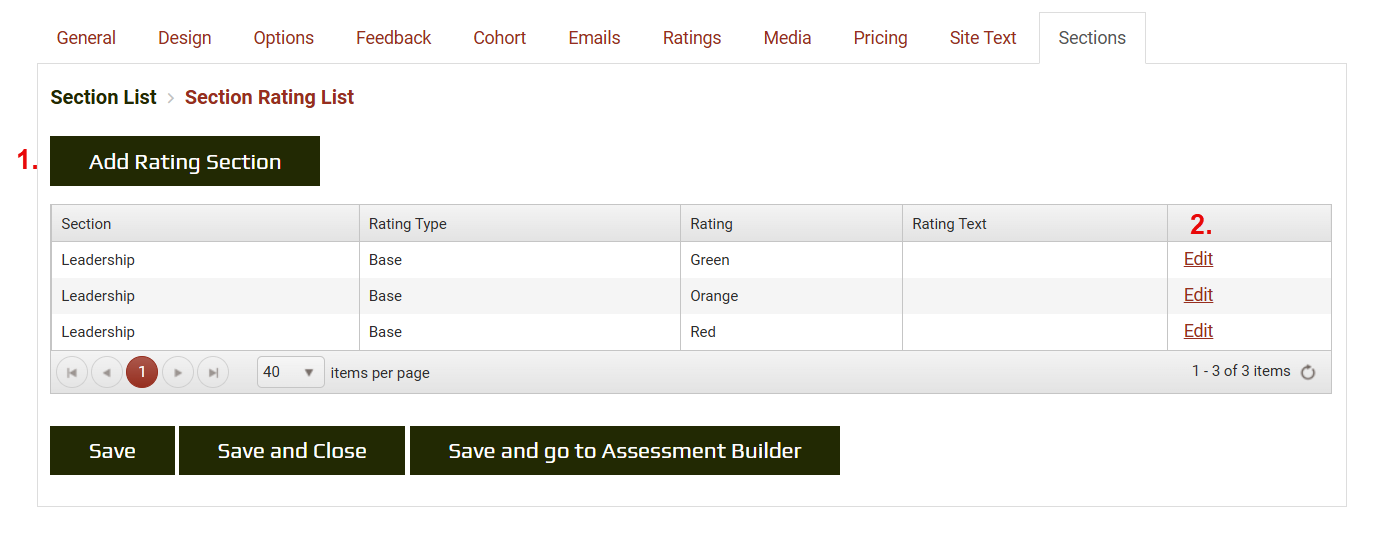Go to next page pager arrow
Viewport: 1378px width, 537px height.
point(178,372)
